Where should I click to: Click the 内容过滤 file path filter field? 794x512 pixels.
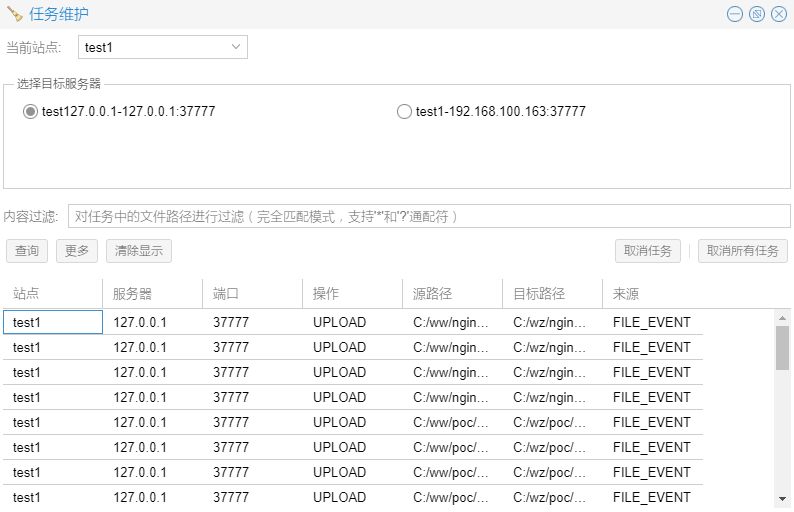point(429,216)
